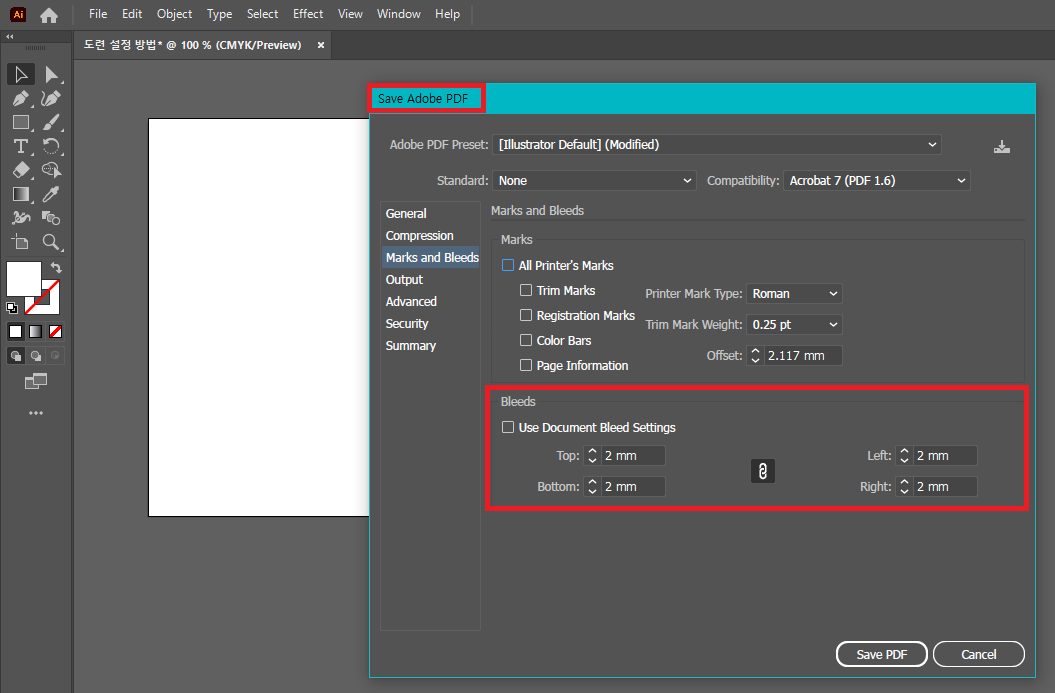Switch to Security settings category

tap(430, 324)
